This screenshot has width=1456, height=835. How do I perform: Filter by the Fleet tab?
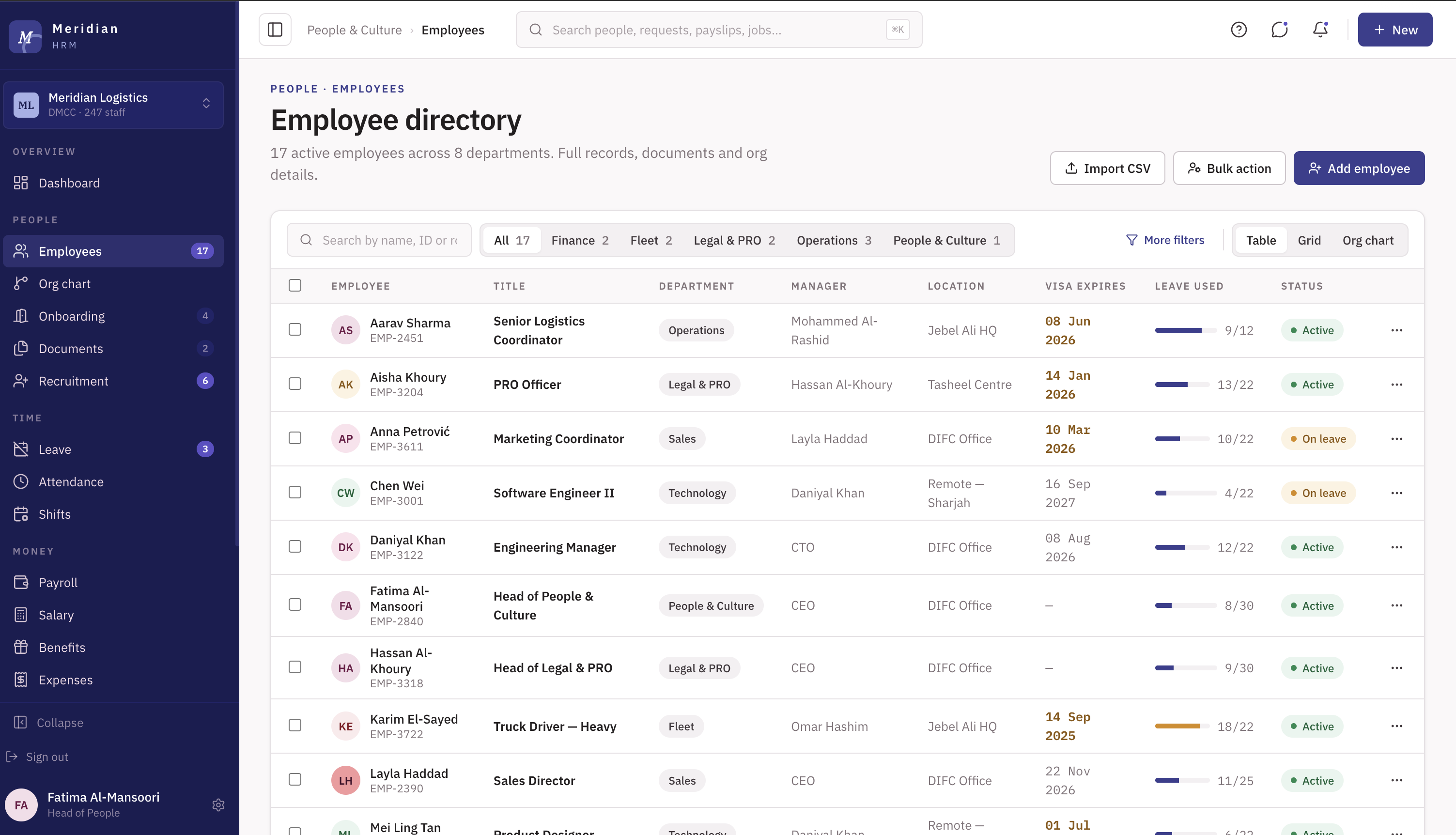point(651,240)
